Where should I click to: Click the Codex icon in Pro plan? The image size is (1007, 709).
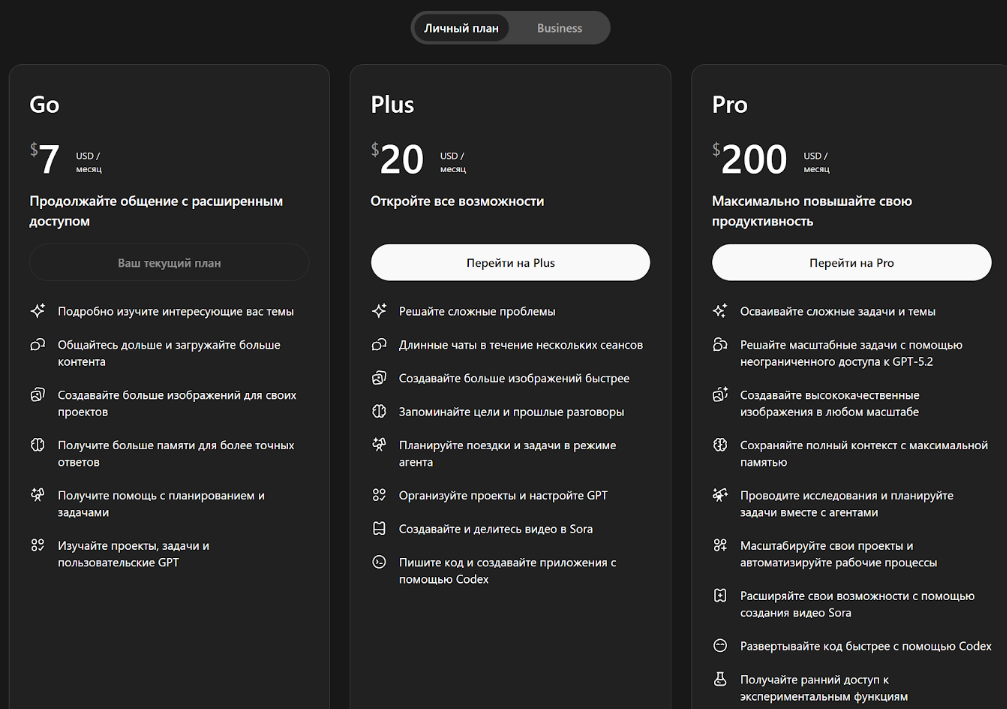pos(720,646)
